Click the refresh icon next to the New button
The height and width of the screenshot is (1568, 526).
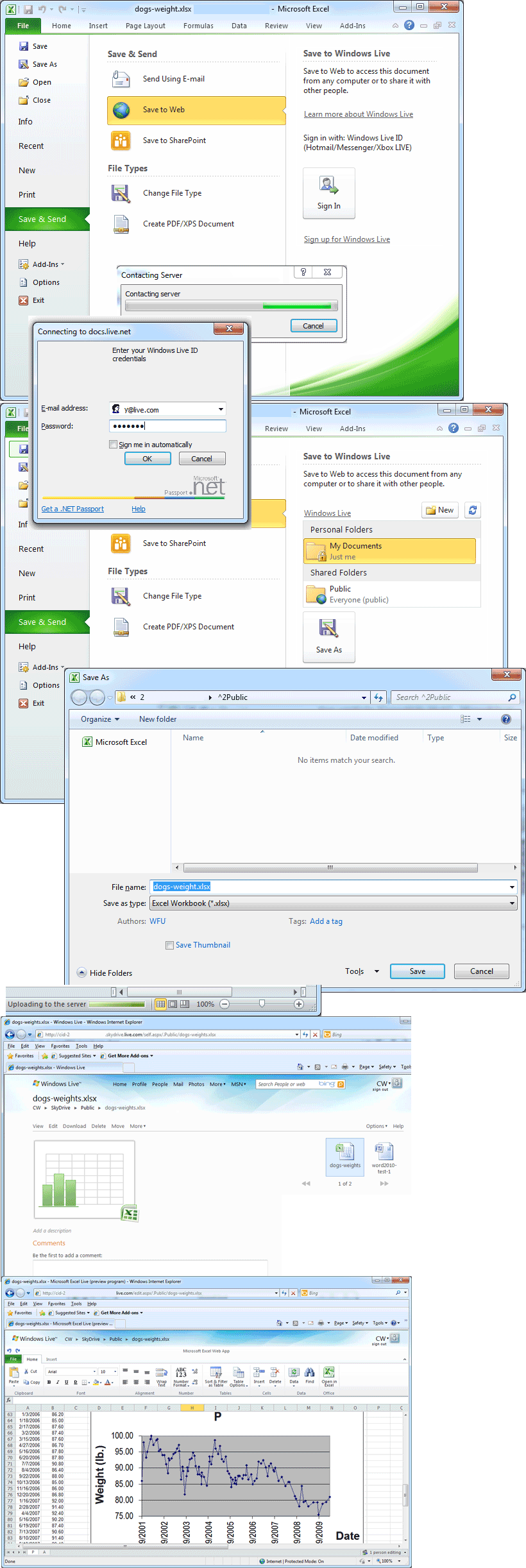473,510
